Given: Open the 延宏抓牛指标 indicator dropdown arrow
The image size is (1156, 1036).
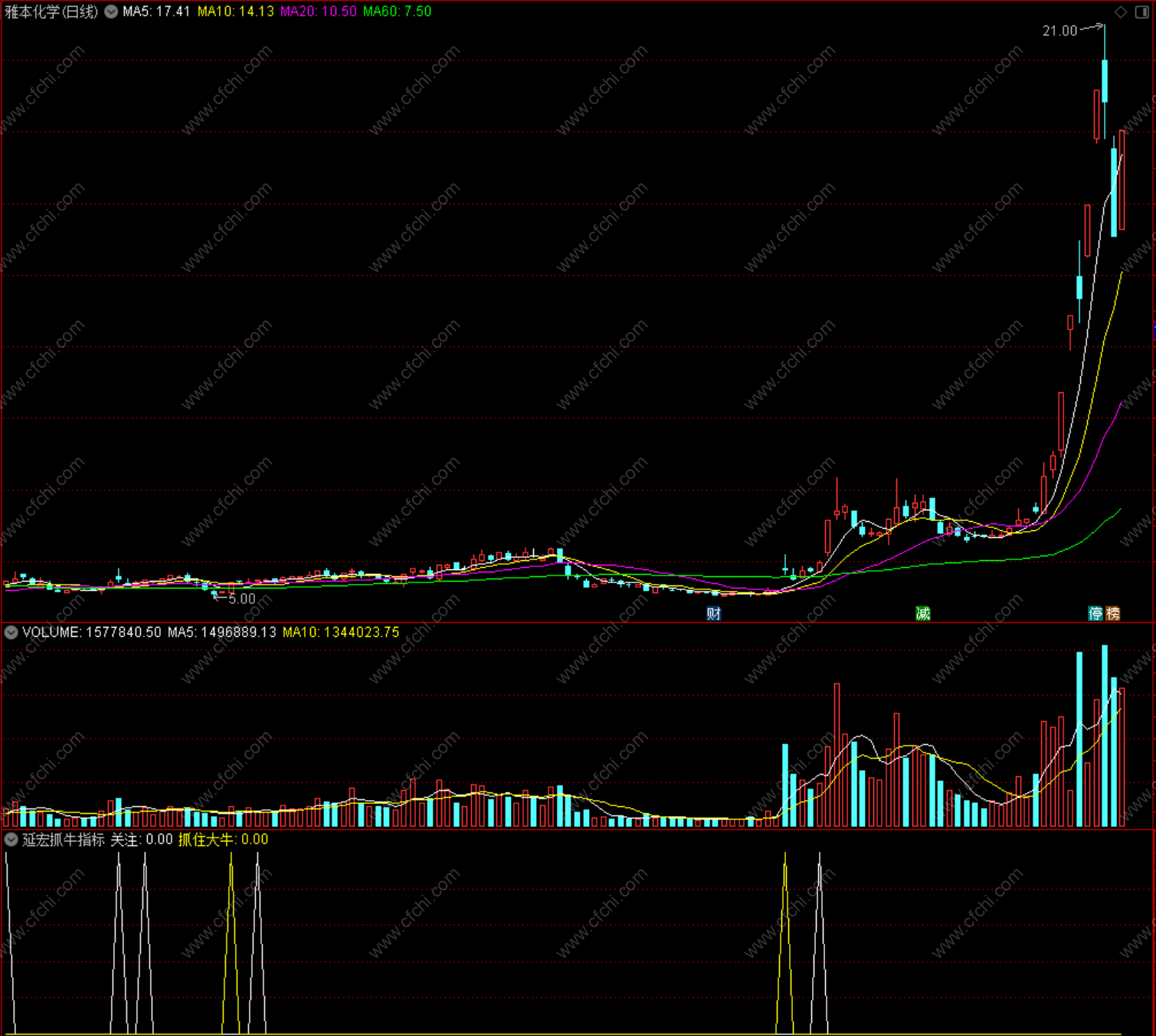Looking at the screenshot, I should [x=11, y=839].
